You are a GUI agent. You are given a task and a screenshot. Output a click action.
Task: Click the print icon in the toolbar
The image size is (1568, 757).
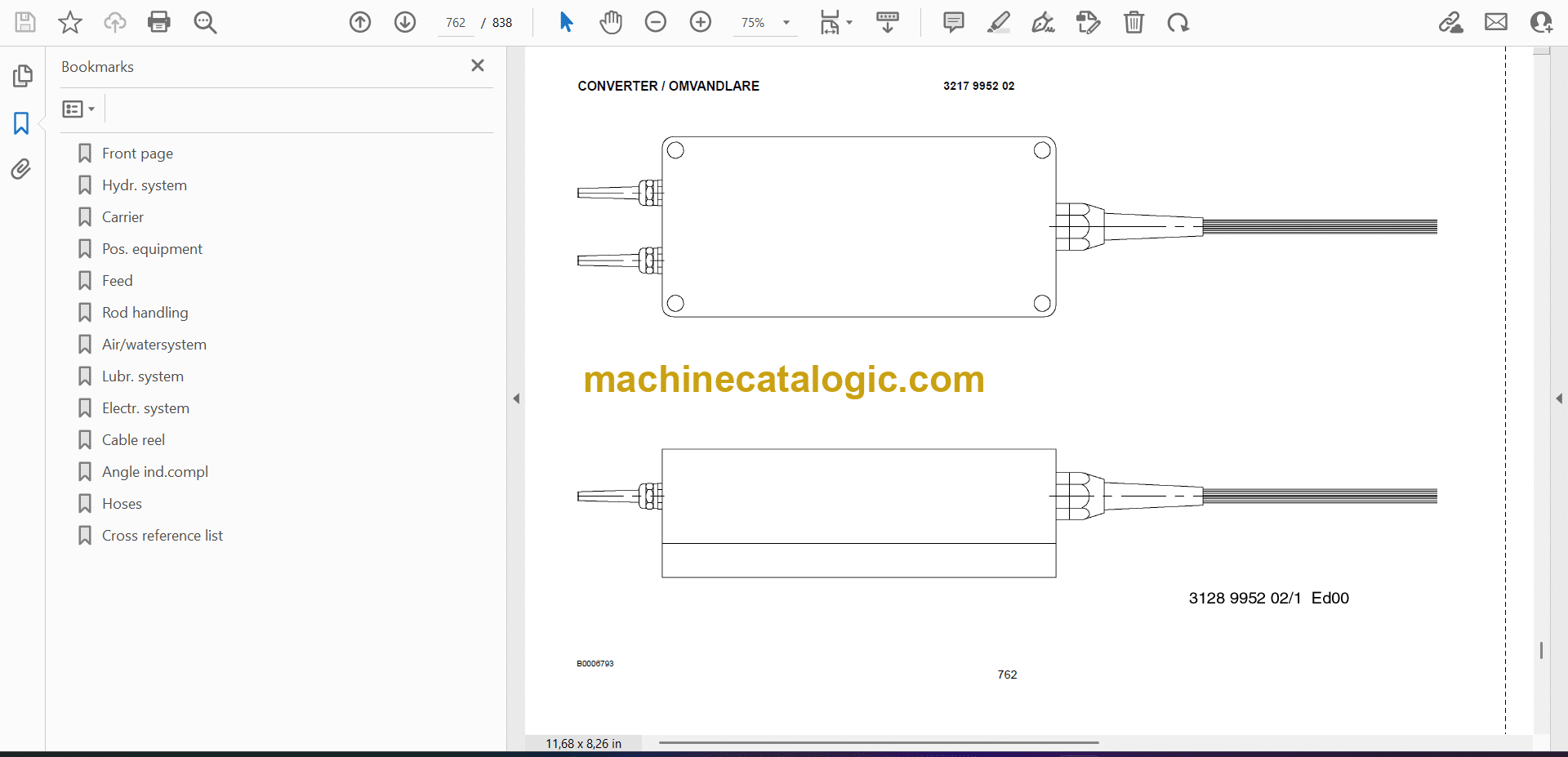click(x=158, y=22)
